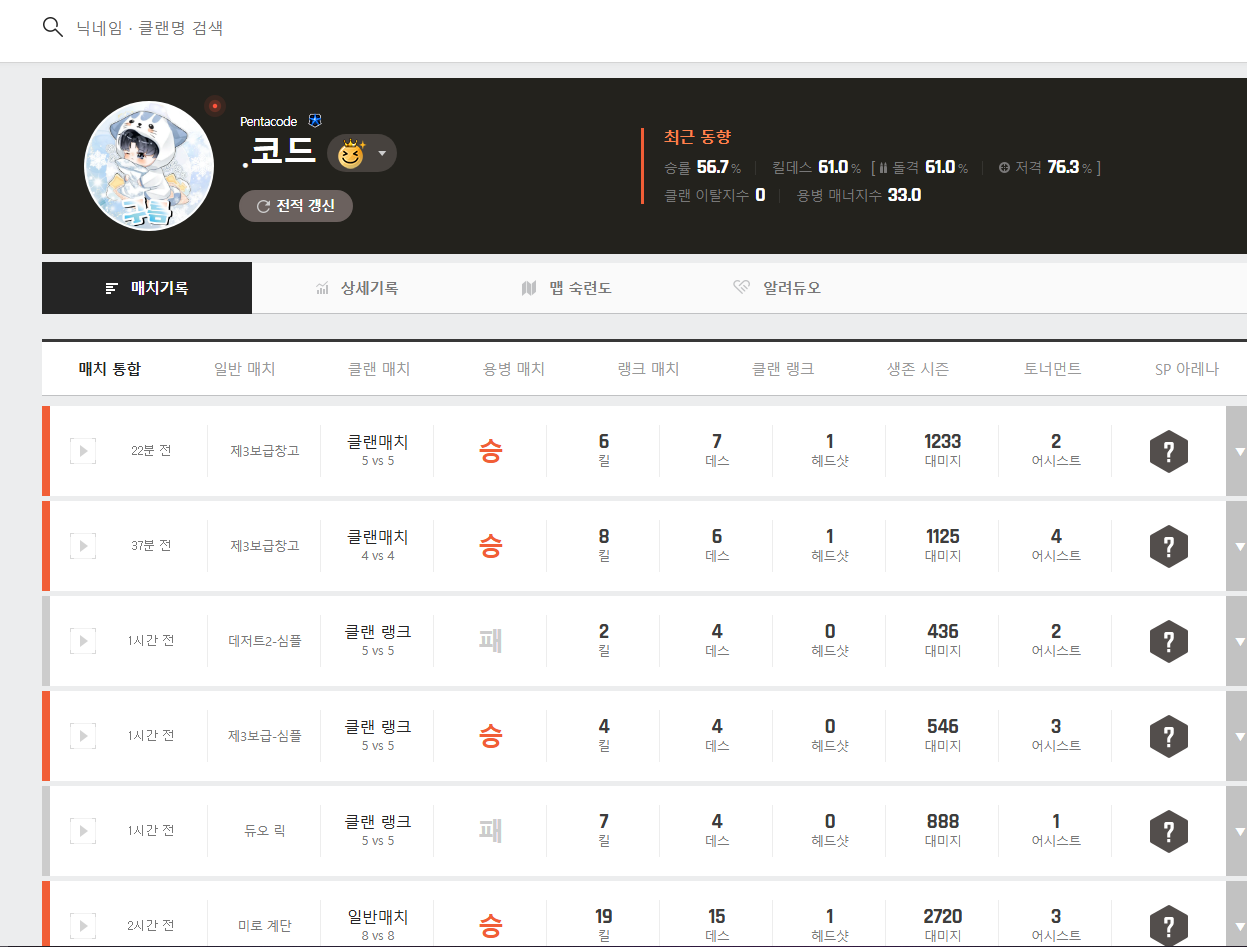Filter matches by 클랜 매치
The width and height of the screenshot is (1247, 947).
378,369
